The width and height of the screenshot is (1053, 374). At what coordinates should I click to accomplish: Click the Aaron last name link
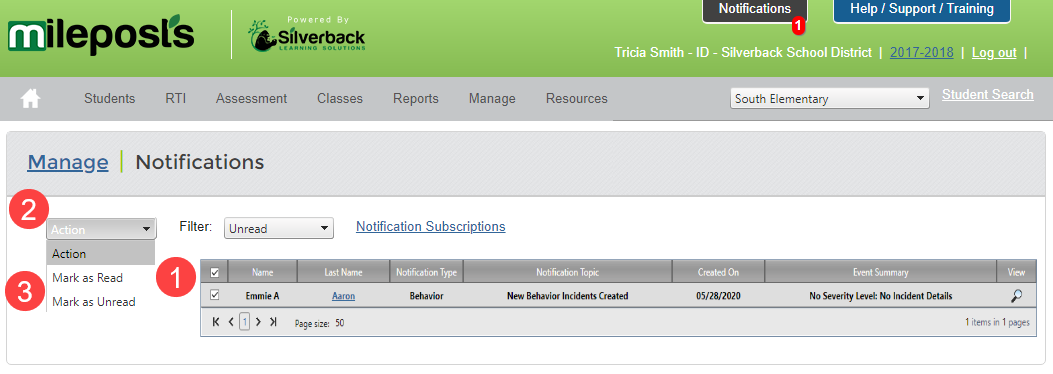point(343,295)
